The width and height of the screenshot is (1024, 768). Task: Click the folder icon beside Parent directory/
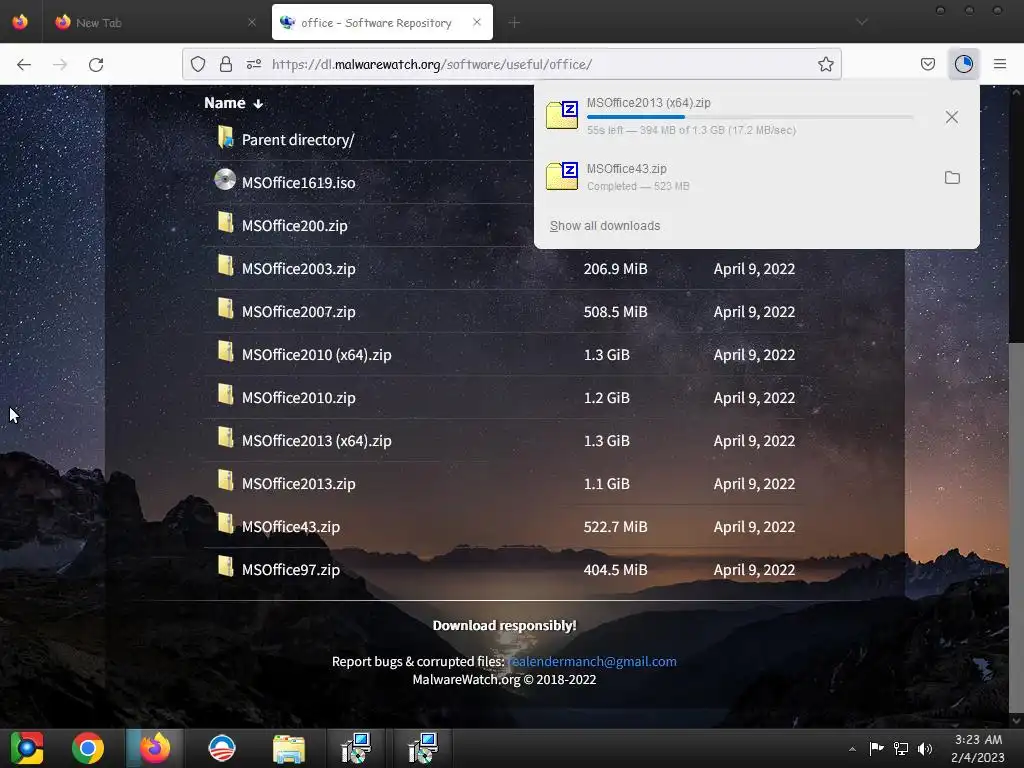(x=225, y=136)
